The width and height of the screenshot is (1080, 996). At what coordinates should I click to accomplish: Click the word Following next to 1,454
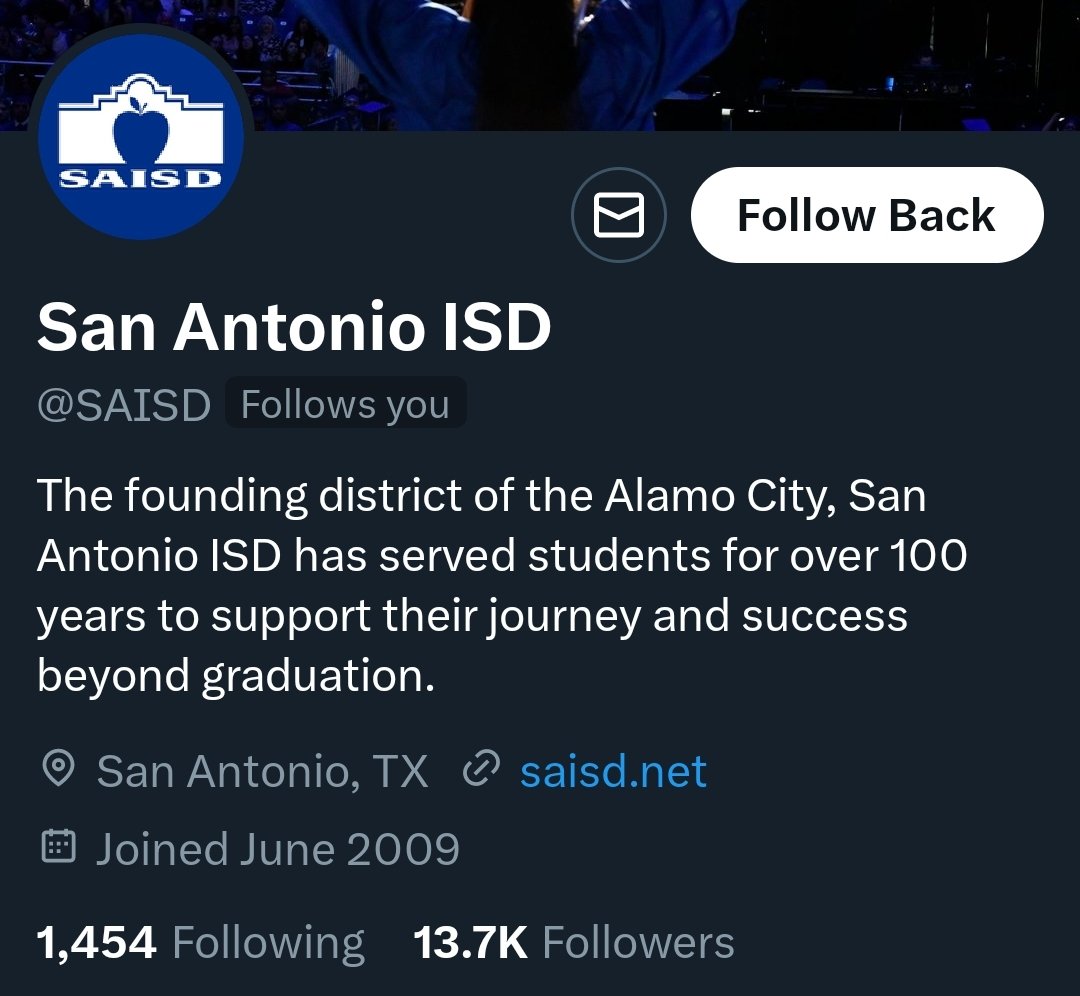pyautogui.click(x=269, y=943)
